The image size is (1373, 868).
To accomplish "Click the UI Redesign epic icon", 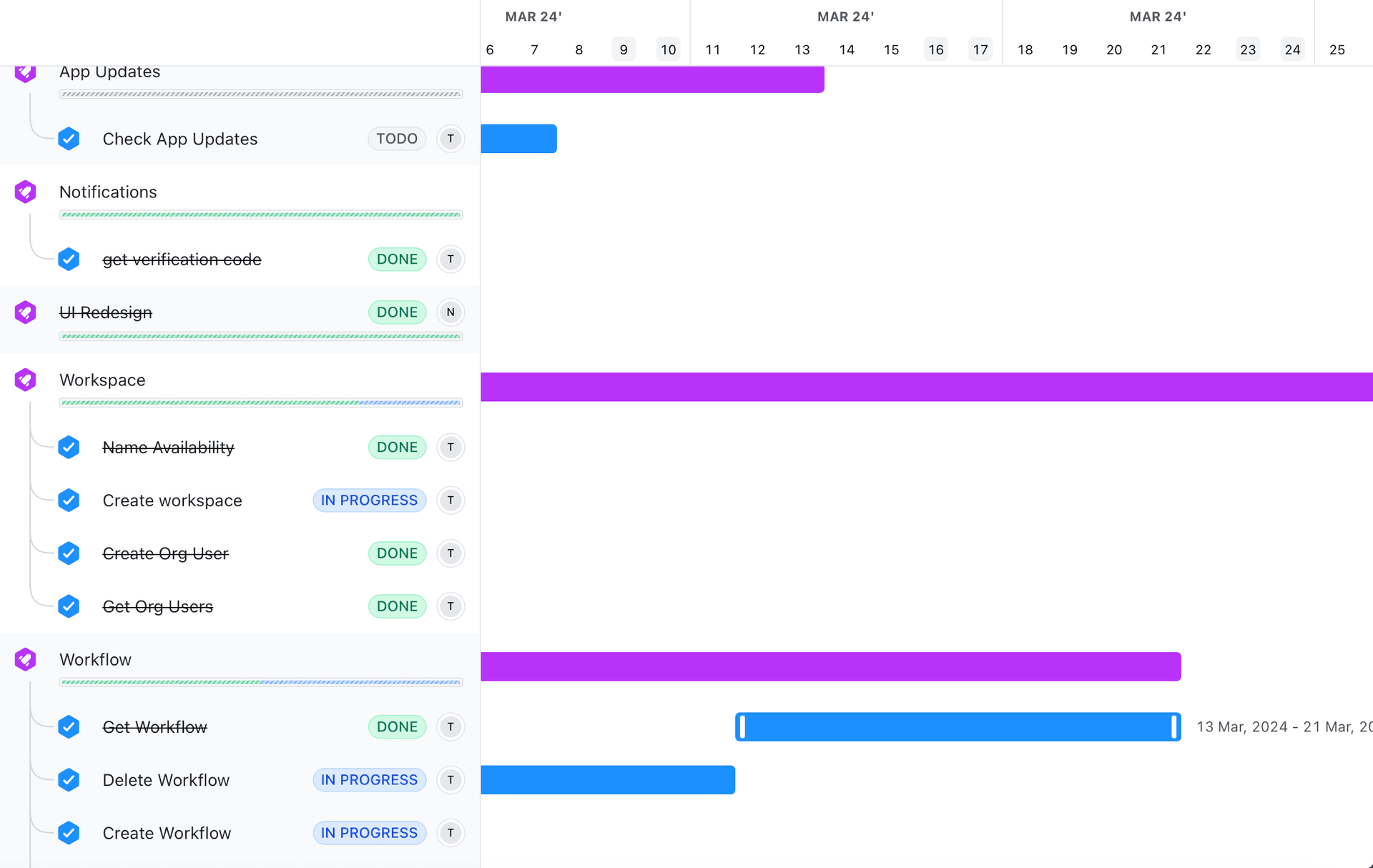I will [x=26, y=312].
